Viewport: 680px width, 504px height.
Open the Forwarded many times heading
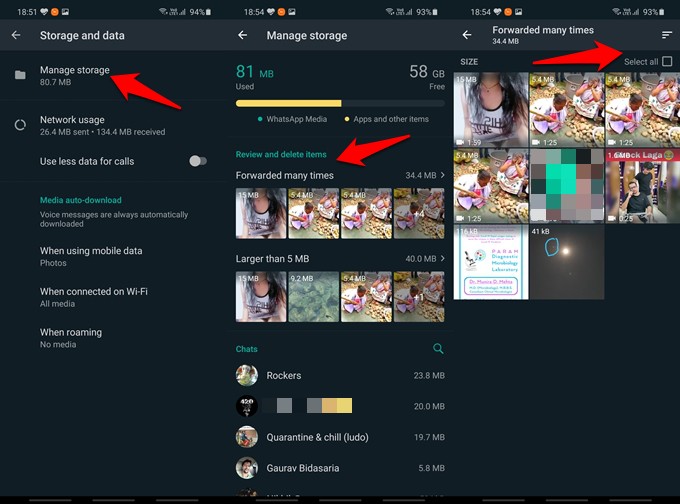[x=284, y=175]
